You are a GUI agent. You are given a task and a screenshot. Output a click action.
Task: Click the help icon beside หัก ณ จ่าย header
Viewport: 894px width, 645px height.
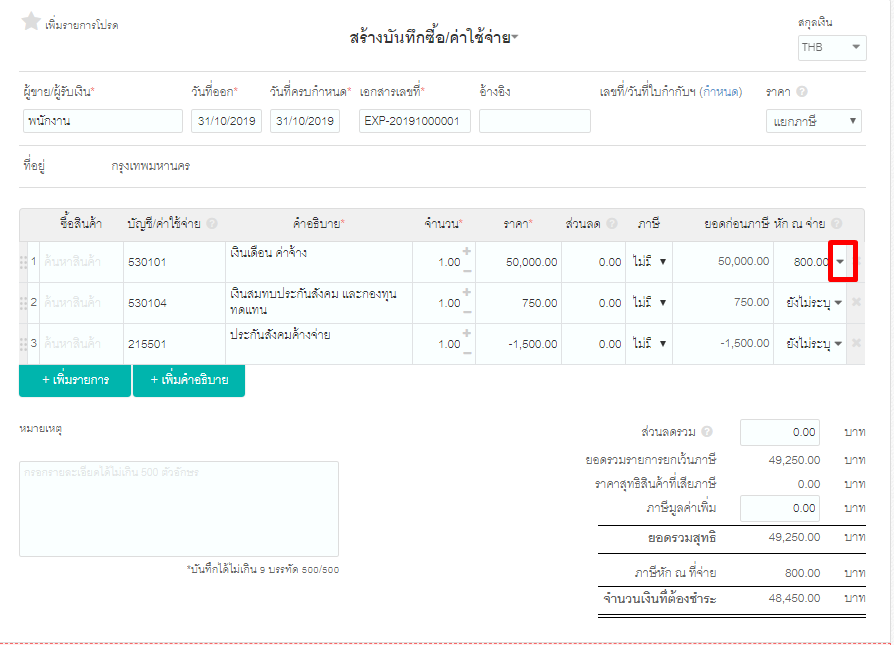[836, 223]
